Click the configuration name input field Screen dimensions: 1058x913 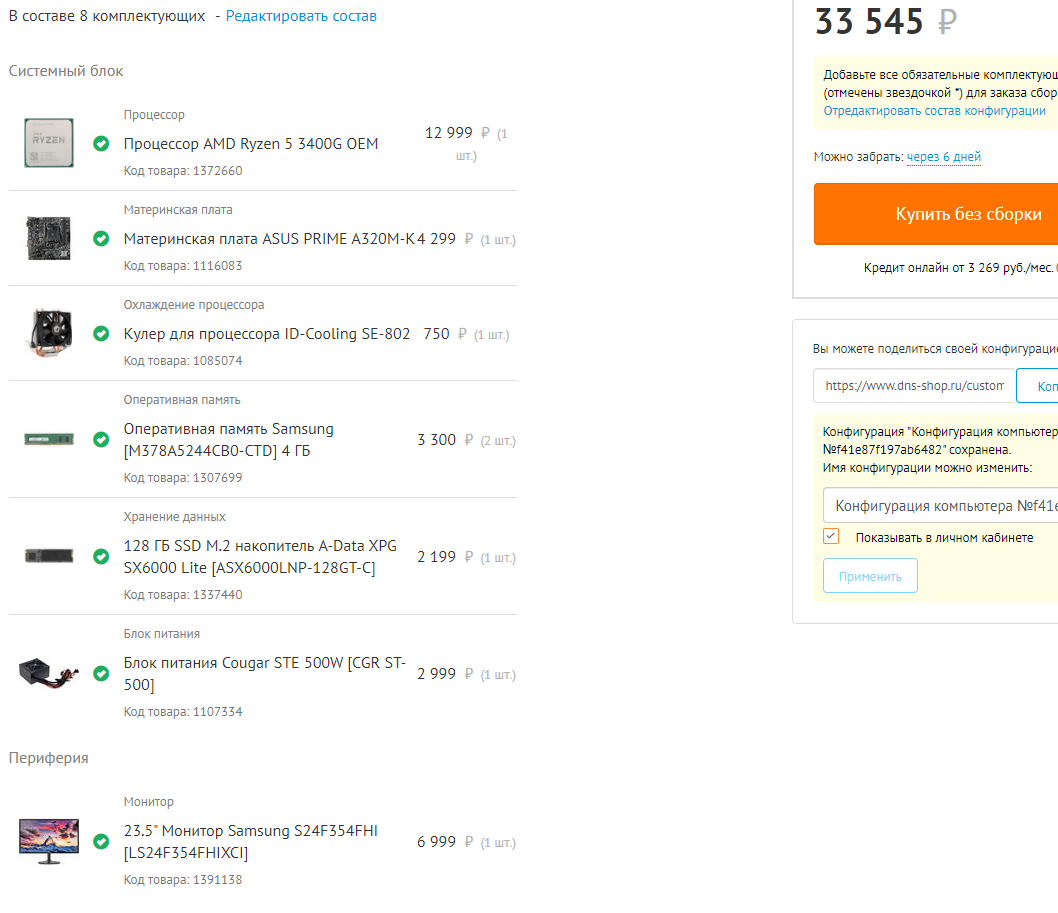click(x=940, y=506)
